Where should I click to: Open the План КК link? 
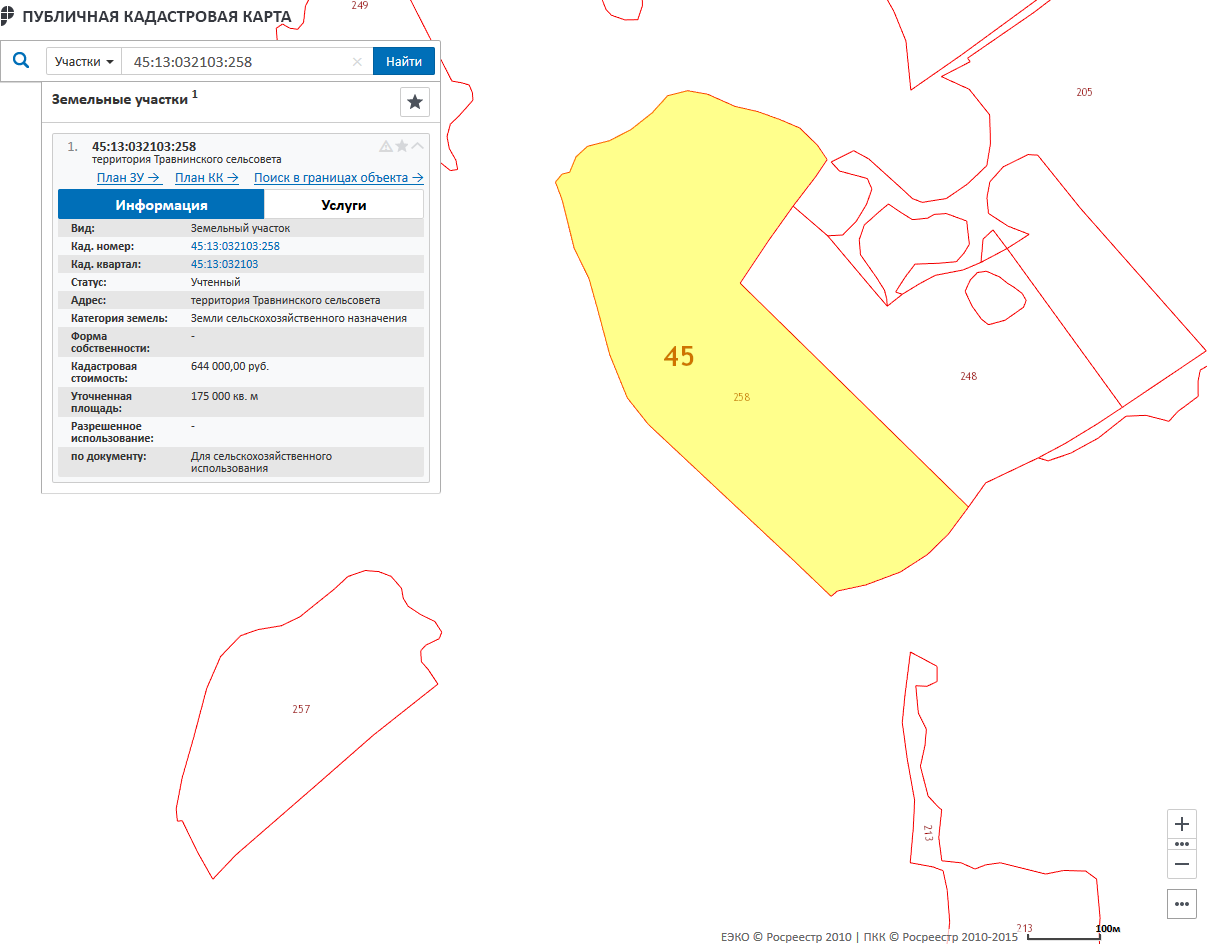[206, 178]
